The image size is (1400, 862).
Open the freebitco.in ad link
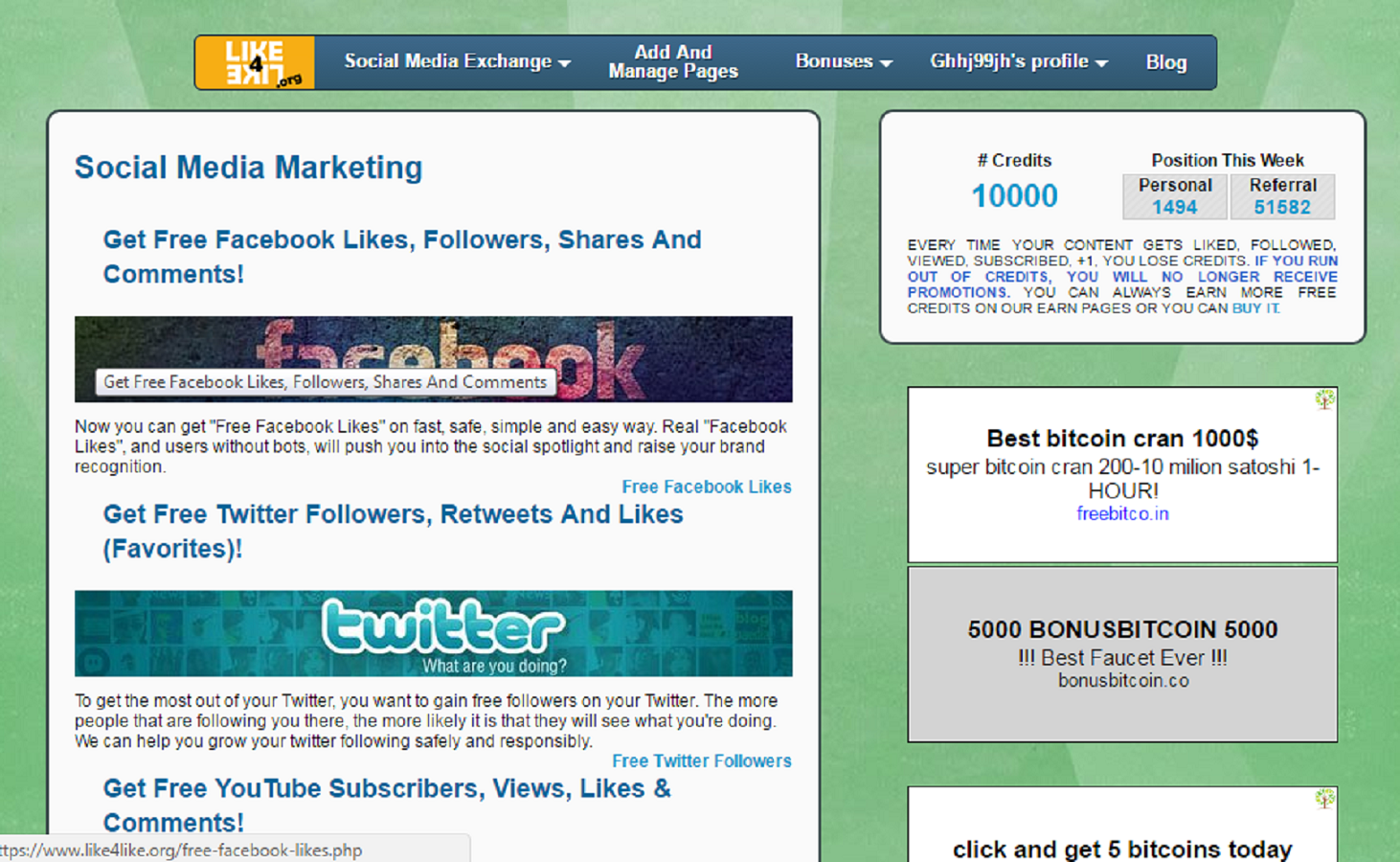1122,513
